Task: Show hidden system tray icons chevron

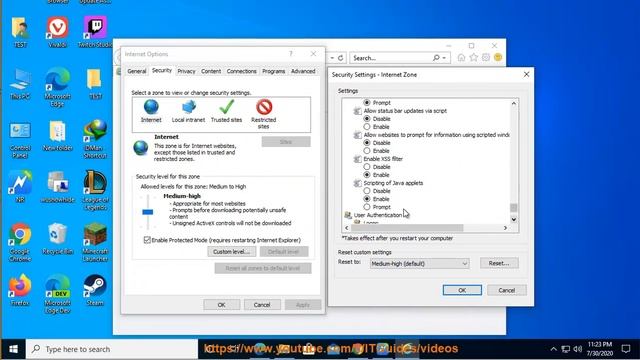Action: pos(553,349)
